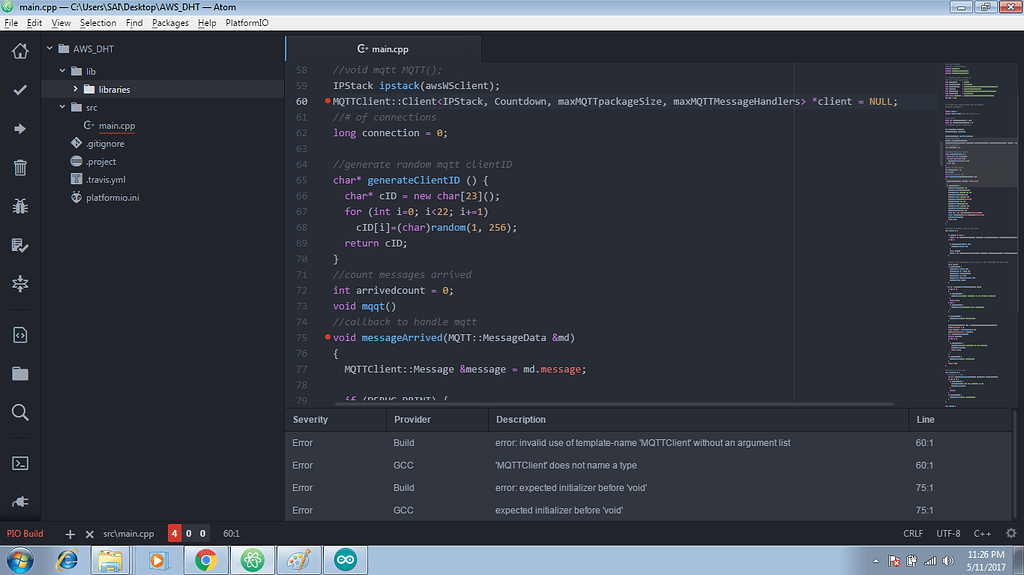Click PIO Build in status bar

25,533
